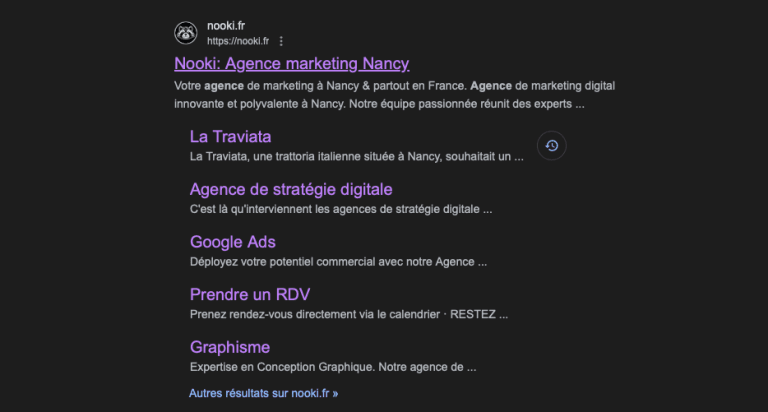Click description 'Expertise en Conception Graphique'
The height and width of the screenshot is (412, 768).
(x=333, y=367)
